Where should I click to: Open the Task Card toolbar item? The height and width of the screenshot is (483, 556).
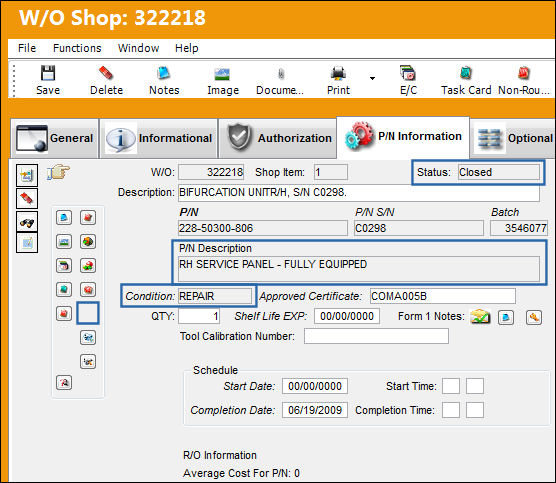pos(466,80)
